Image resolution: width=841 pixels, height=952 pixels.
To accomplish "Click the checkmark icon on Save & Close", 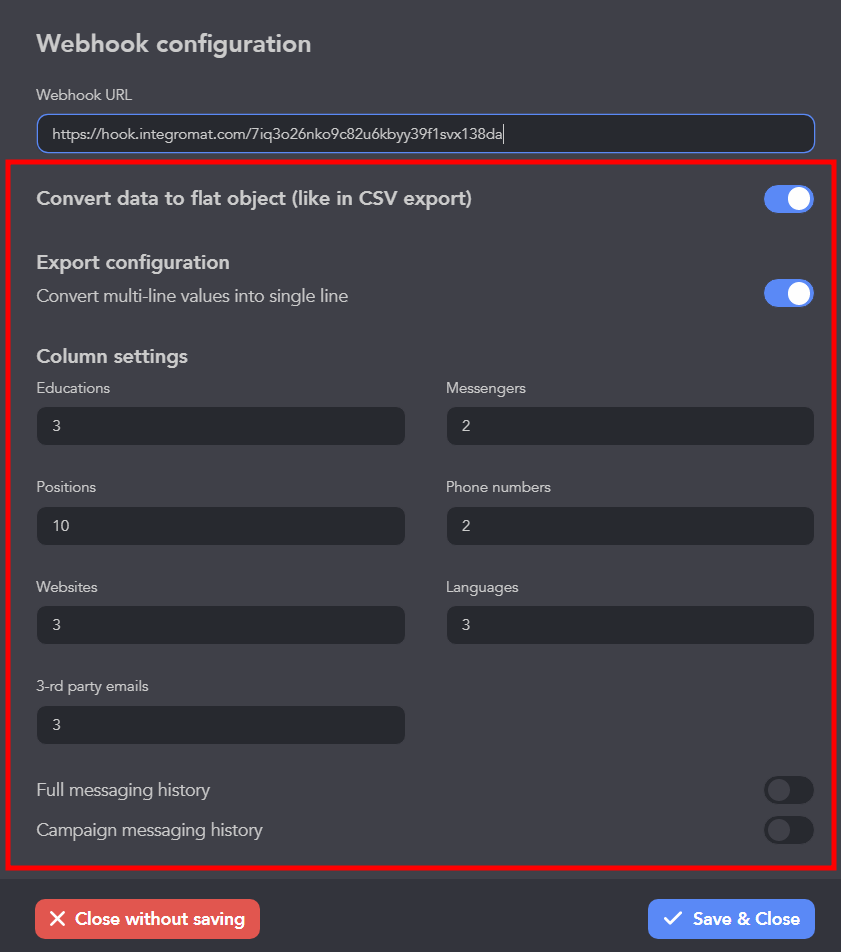I will [673, 919].
